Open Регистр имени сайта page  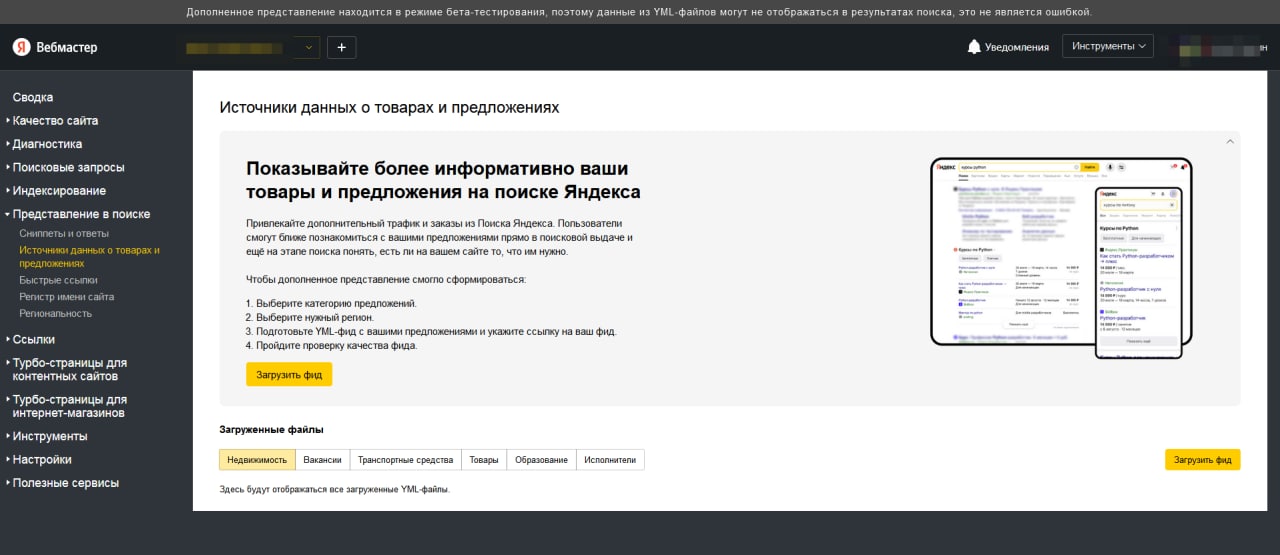[66, 297]
